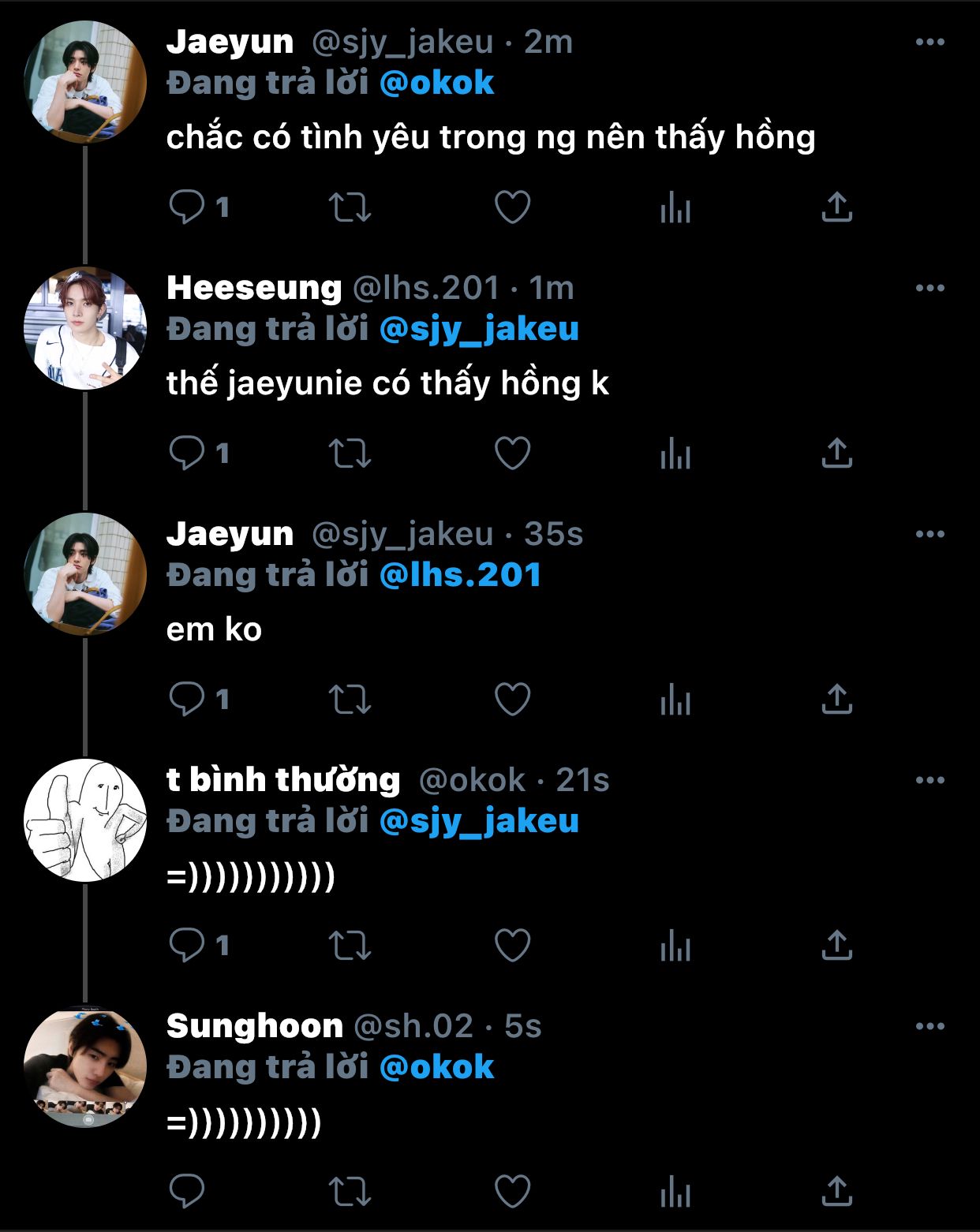Open Heeseung's profile by display name
The image size is (980, 1232).
(x=254, y=288)
